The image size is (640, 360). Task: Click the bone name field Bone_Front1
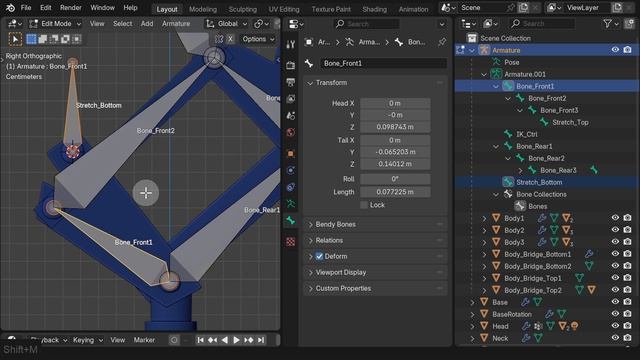pos(383,63)
